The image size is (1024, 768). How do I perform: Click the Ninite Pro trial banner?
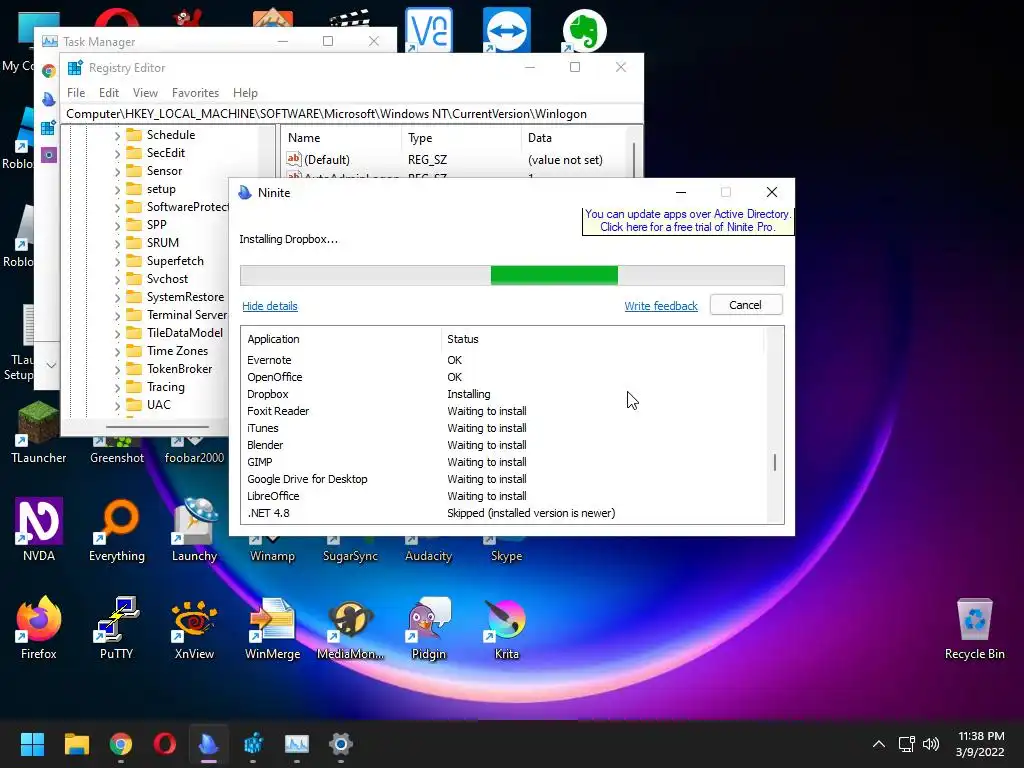687,221
